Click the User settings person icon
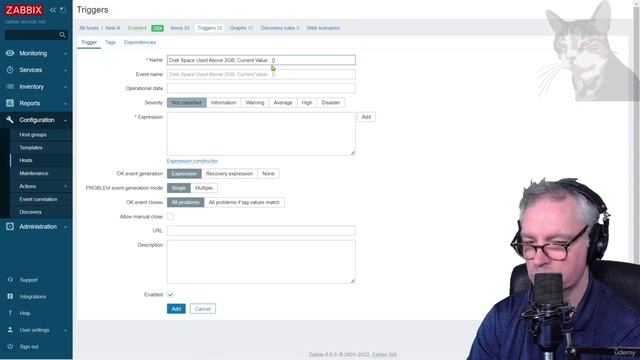The height and width of the screenshot is (360, 640). pos(10,330)
